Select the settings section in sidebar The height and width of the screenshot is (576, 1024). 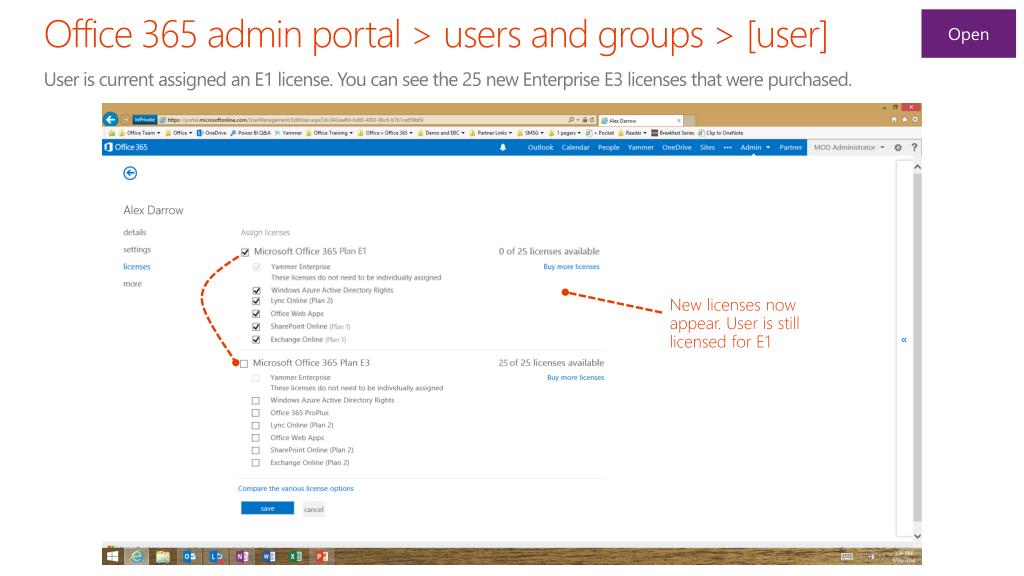[136, 249]
